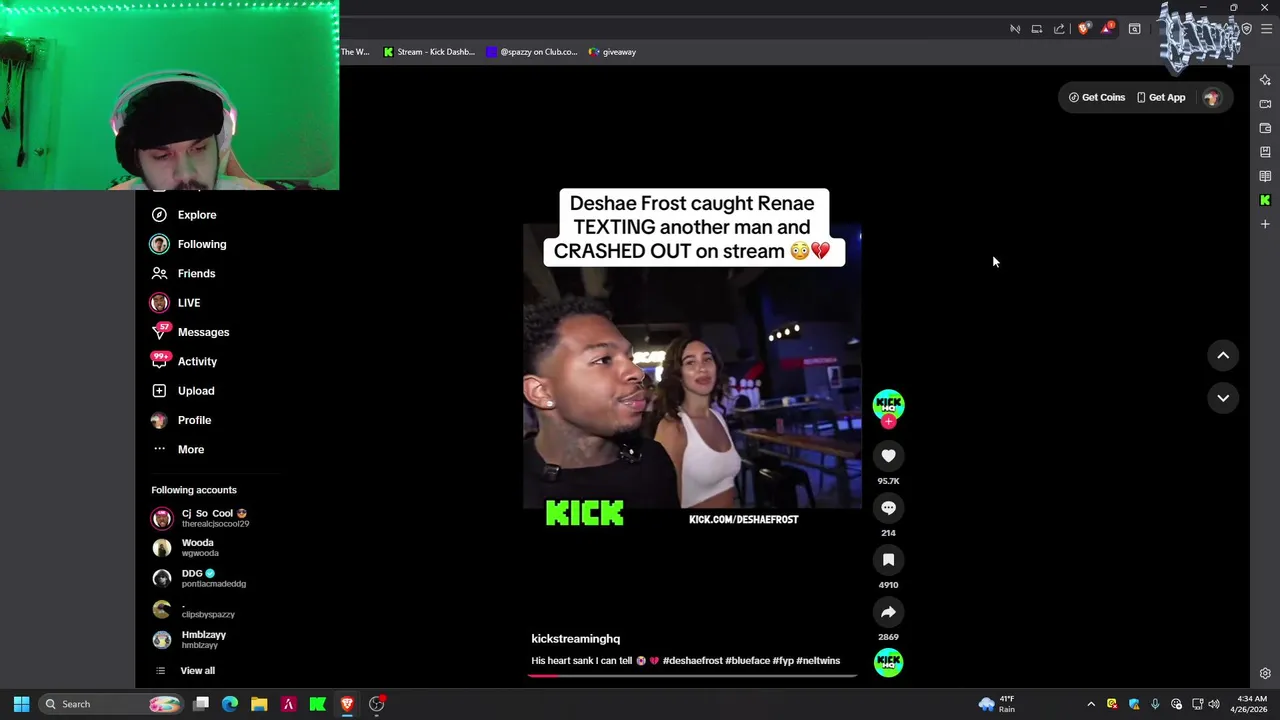Show hidden system tray icons
This screenshot has width=1280, height=720.
click(x=1091, y=704)
